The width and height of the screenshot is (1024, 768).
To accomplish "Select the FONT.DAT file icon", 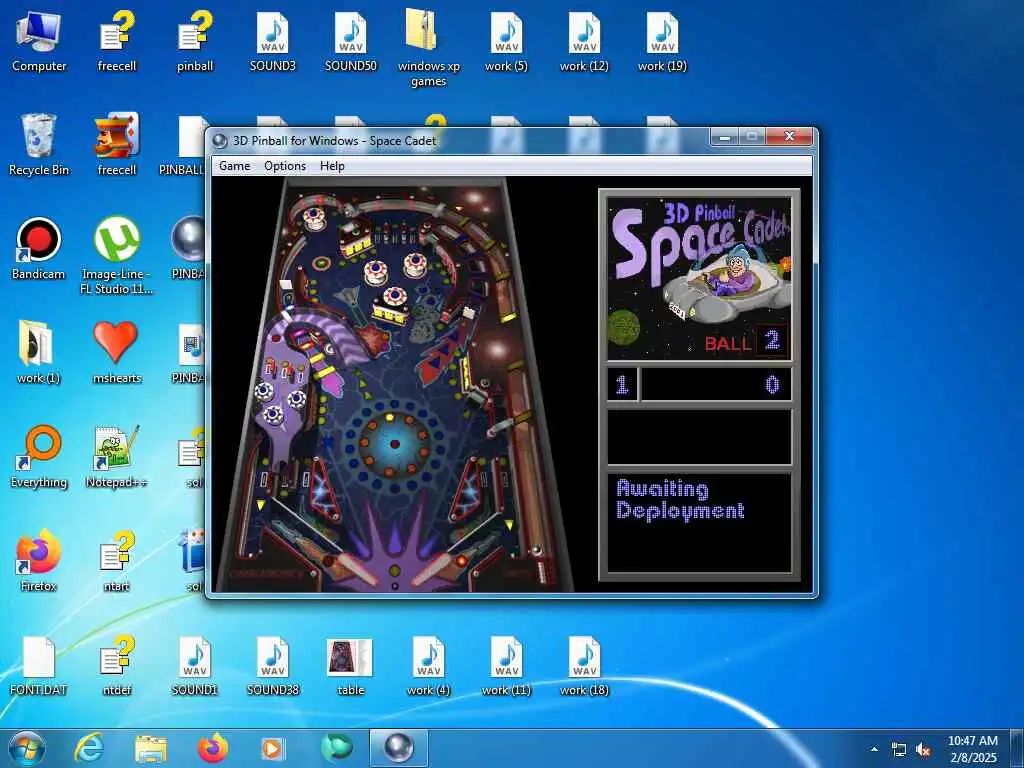I will pos(39,665).
